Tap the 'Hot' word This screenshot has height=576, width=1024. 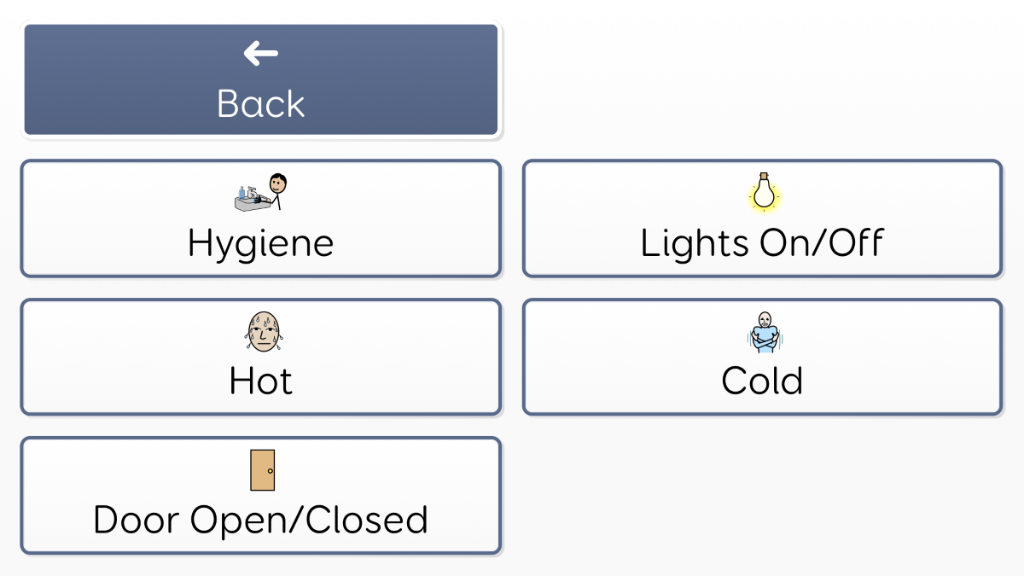click(261, 381)
